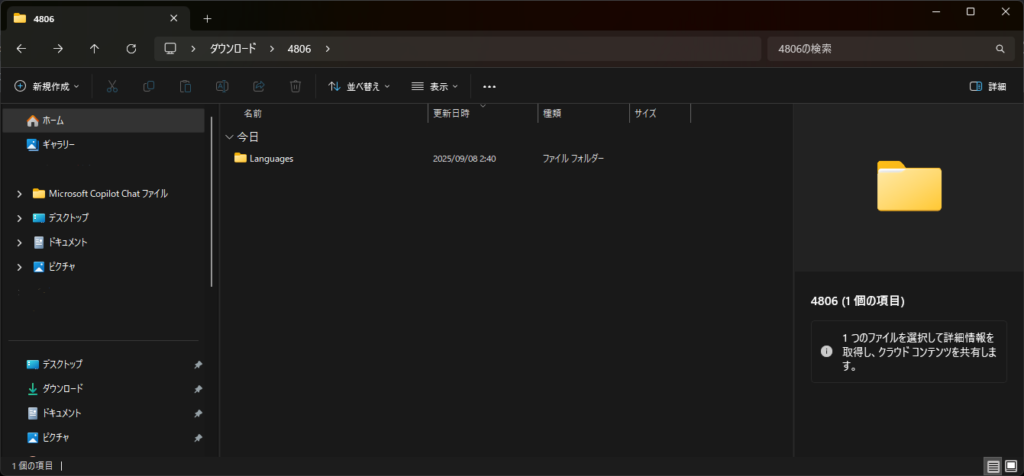
Task: Click the search magnifier icon
Action: click(x=999, y=49)
